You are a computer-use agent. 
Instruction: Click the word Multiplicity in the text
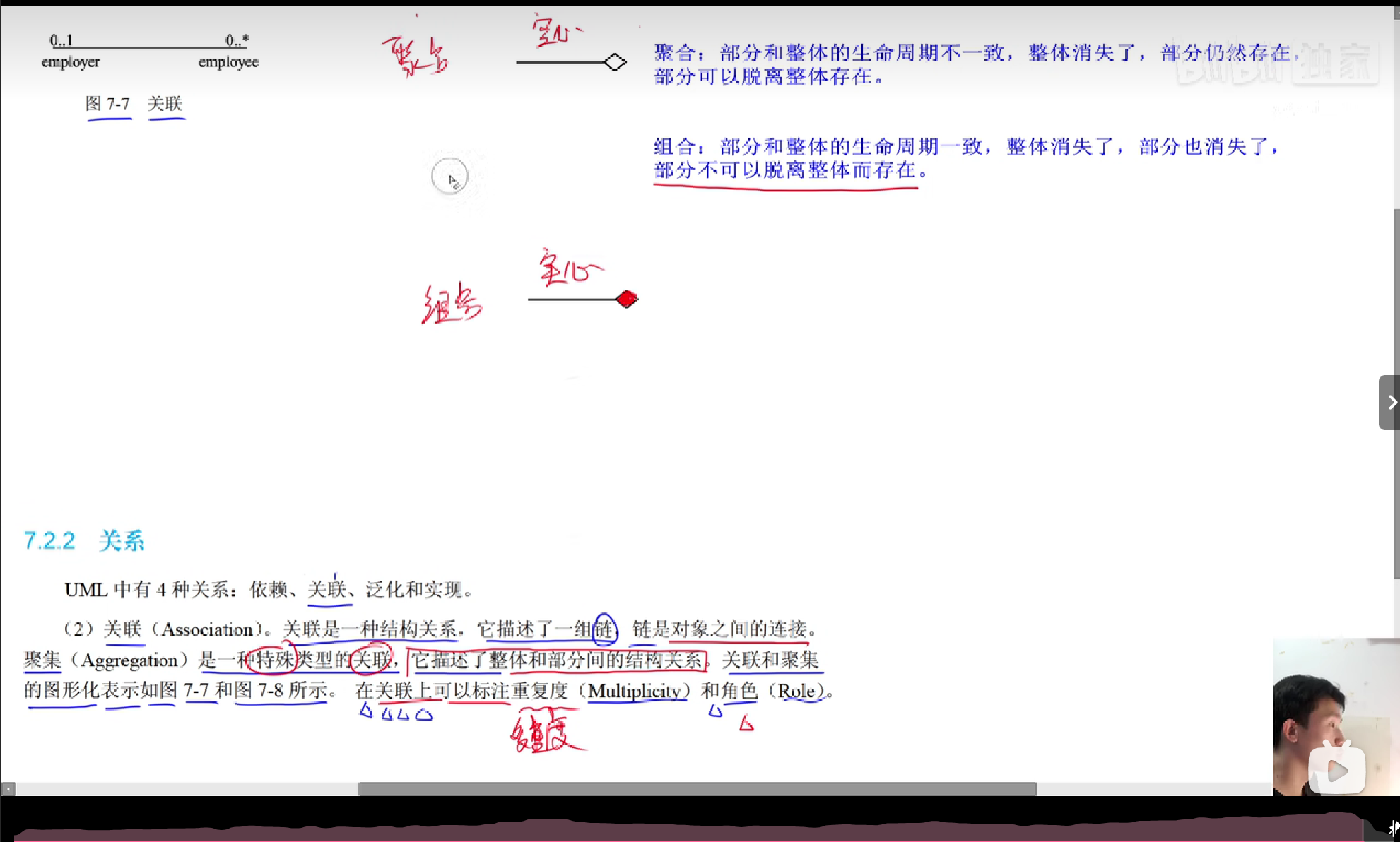point(634,691)
